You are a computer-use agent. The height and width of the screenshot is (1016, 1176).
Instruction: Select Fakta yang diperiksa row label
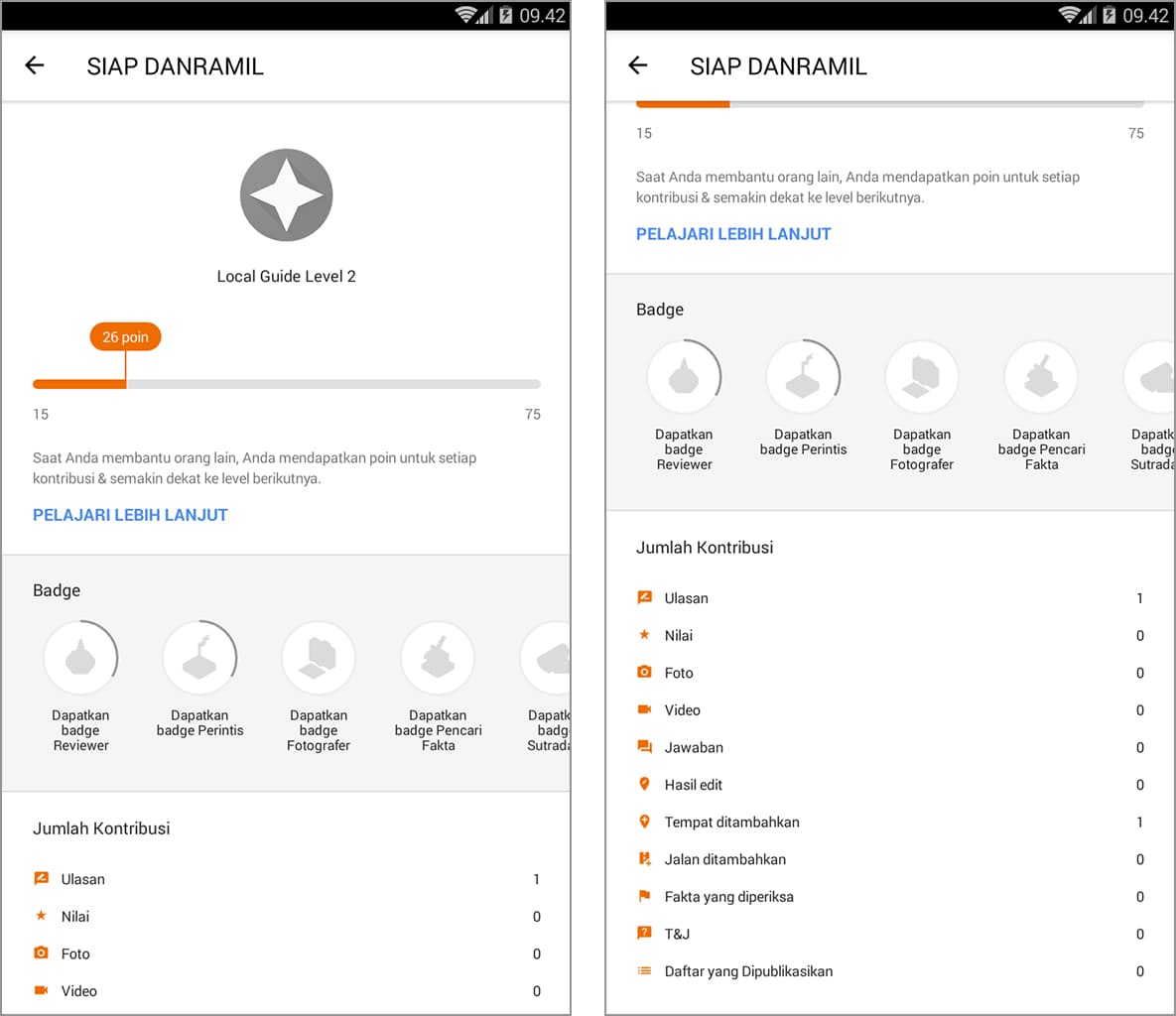(x=729, y=897)
